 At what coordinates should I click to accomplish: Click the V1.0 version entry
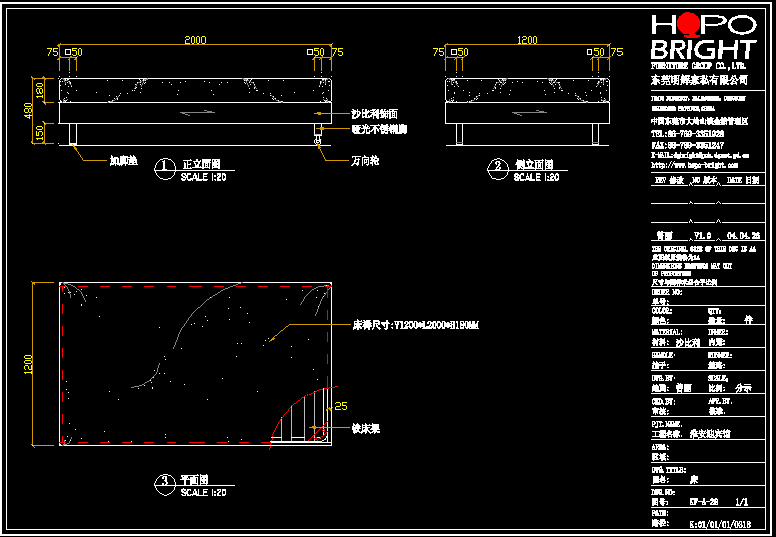coord(702,236)
